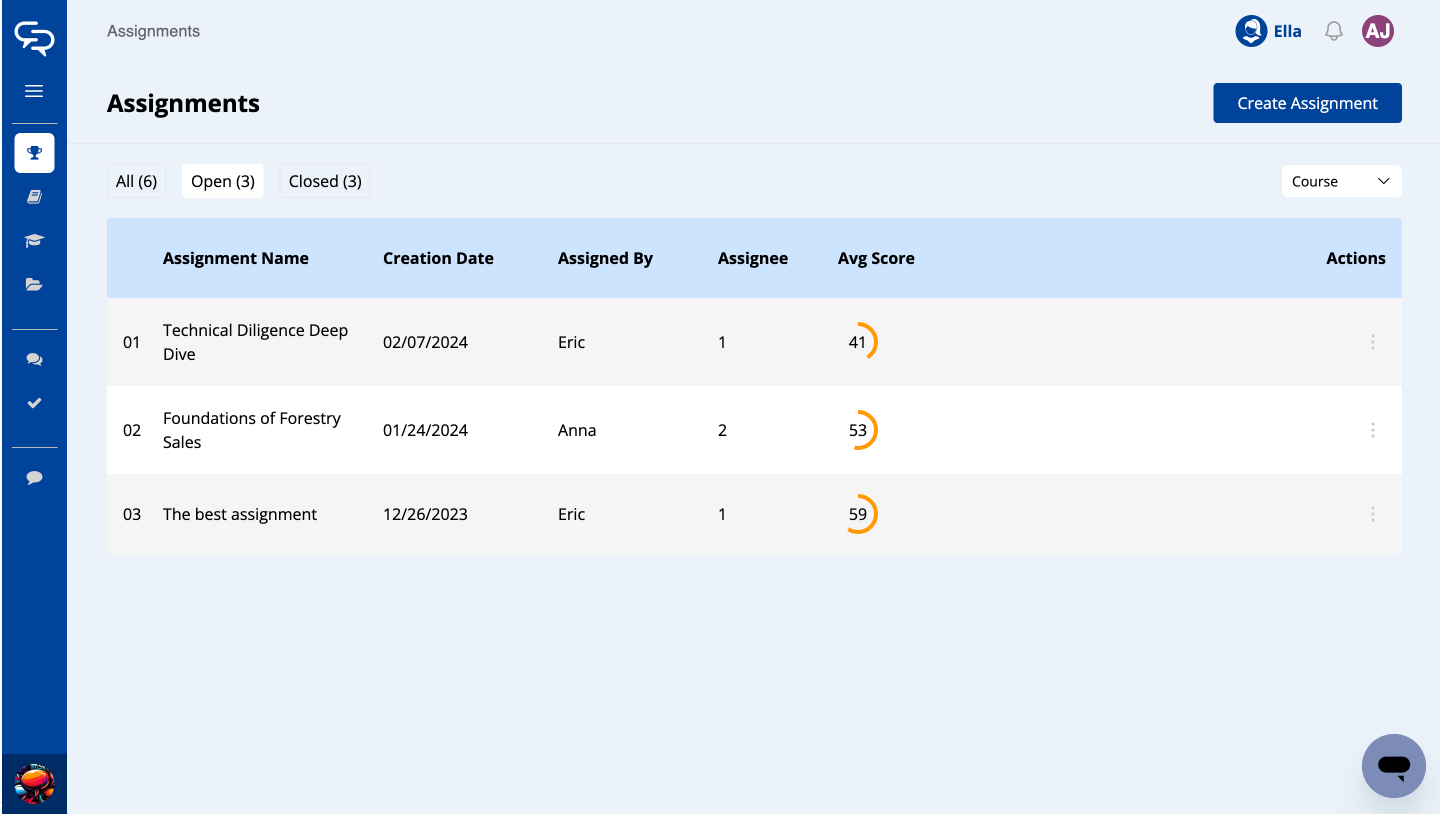The image size is (1440, 814).
Task: Open the Ella assistant link
Action: [x=1269, y=32]
